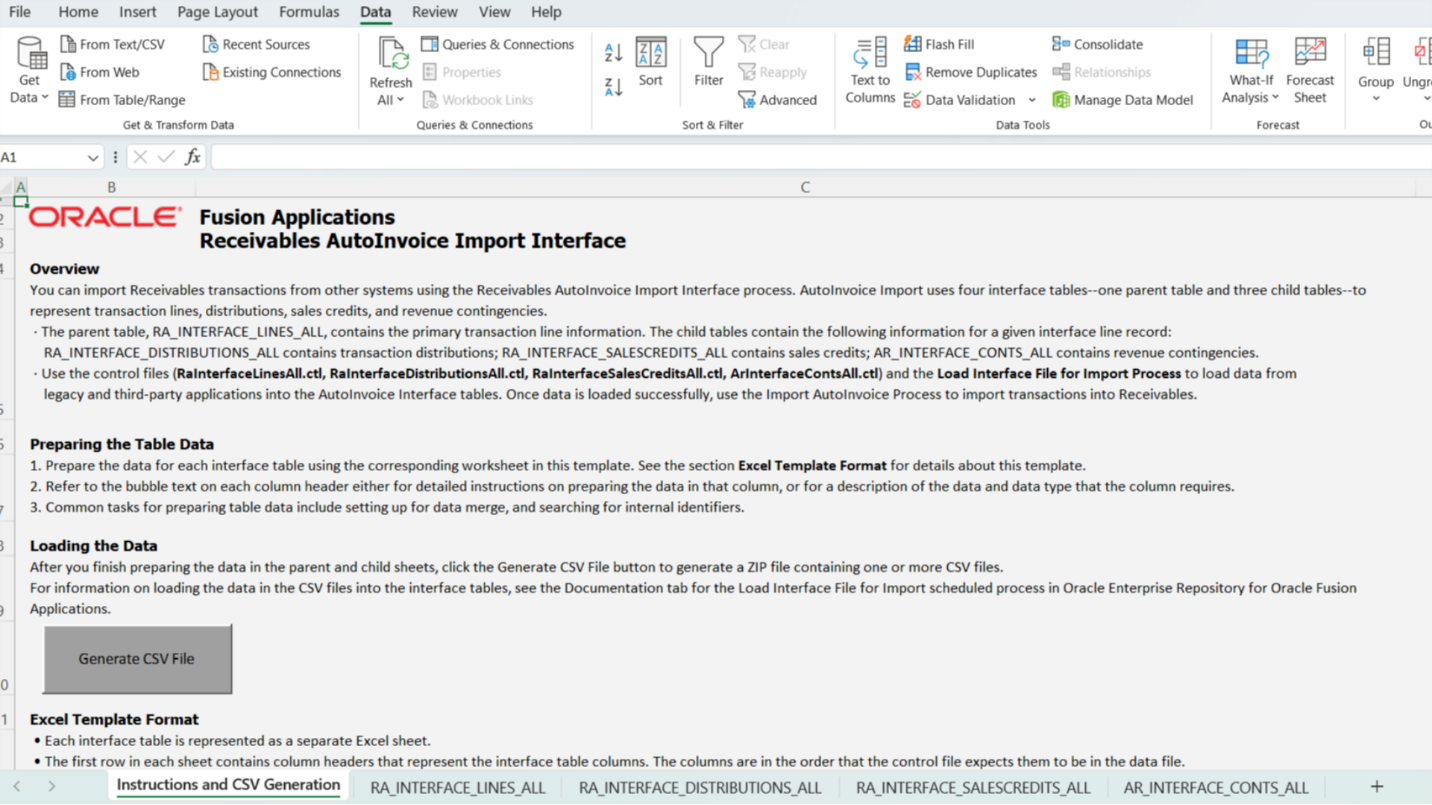The height and width of the screenshot is (805, 1432).
Task: Open connection Properties
Action: pos(461,72)
